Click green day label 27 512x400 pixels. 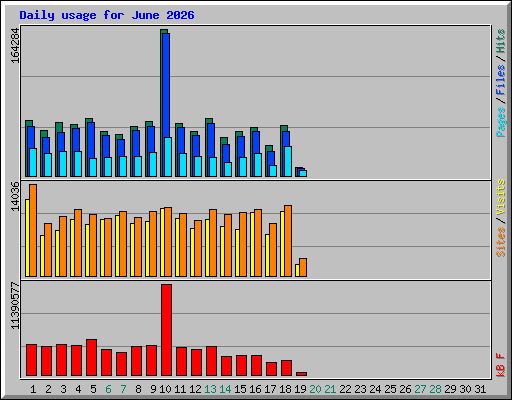(420, 389)
